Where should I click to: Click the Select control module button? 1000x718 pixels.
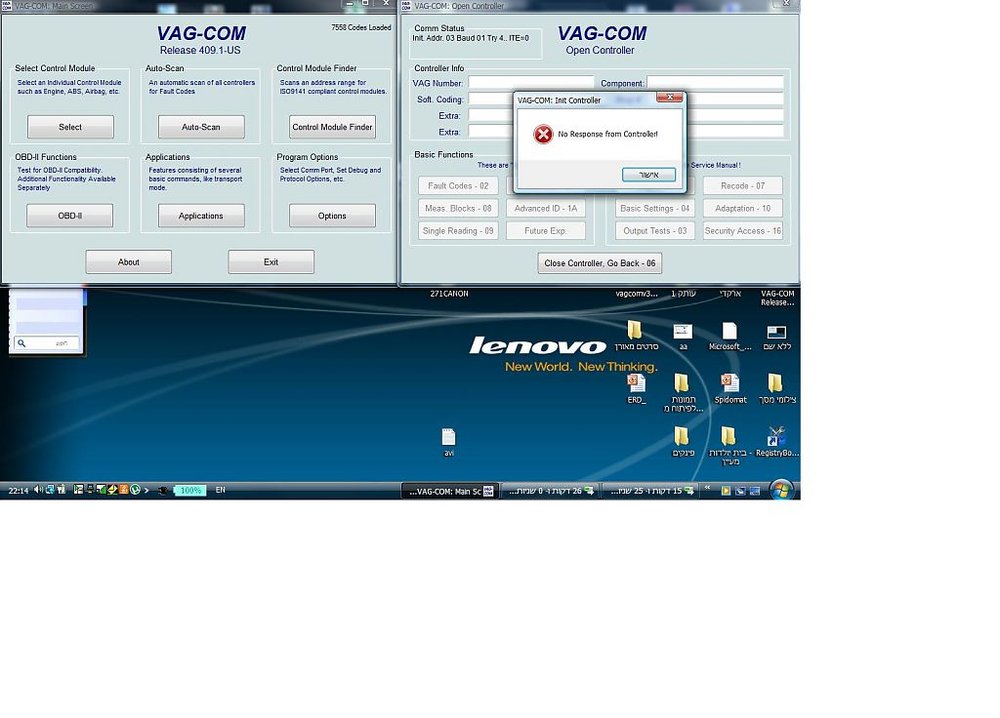point(70,127)
